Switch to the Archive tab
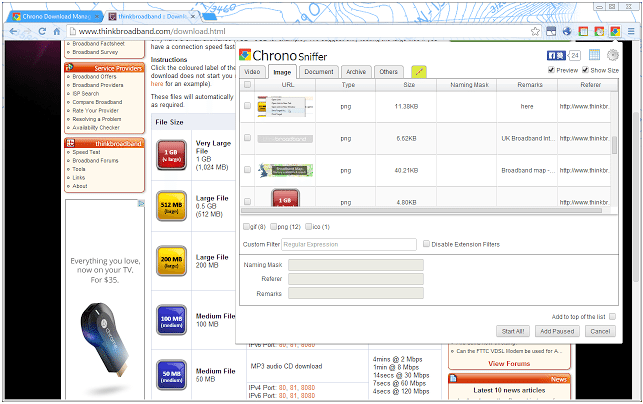 coord(356,72)
